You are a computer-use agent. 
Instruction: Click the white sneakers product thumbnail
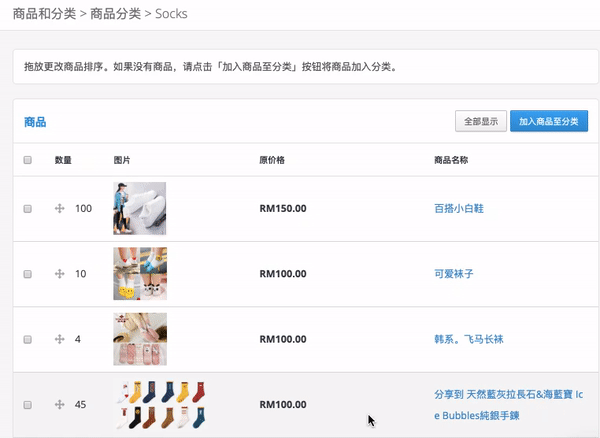pyautogui.click(x=140, y=208)
